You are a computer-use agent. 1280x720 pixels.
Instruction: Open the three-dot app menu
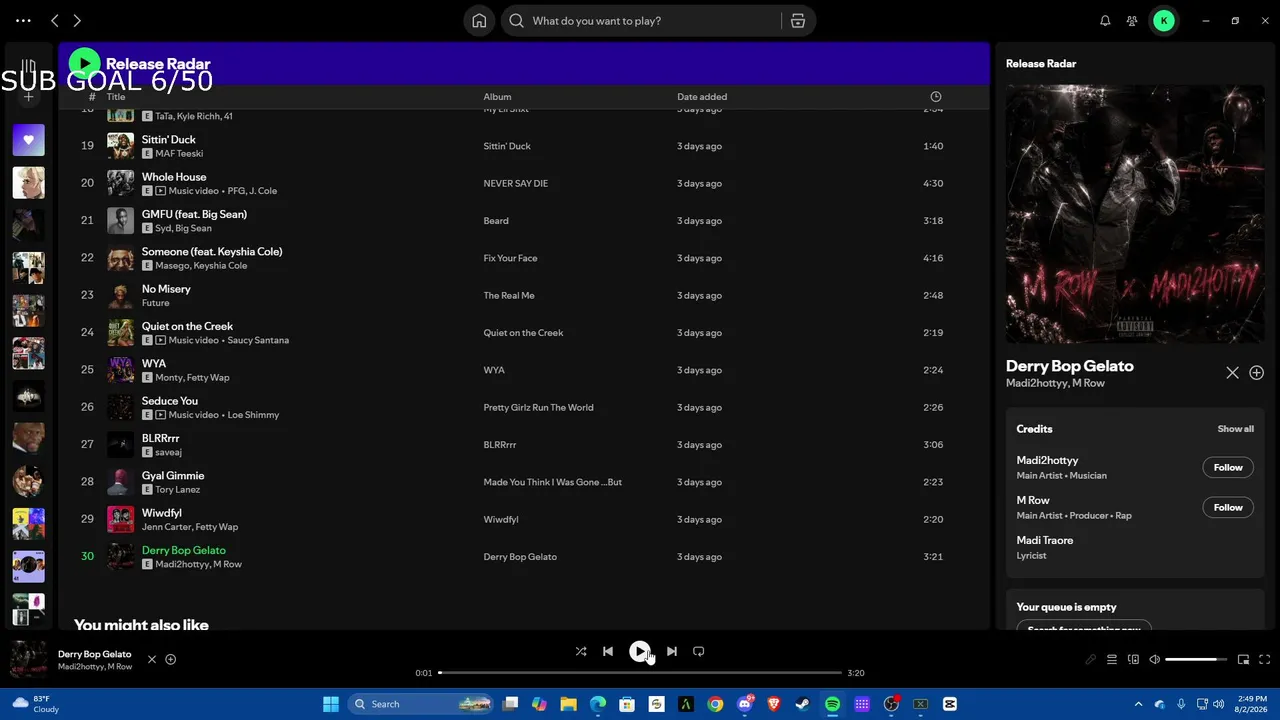tap(23, 20)
